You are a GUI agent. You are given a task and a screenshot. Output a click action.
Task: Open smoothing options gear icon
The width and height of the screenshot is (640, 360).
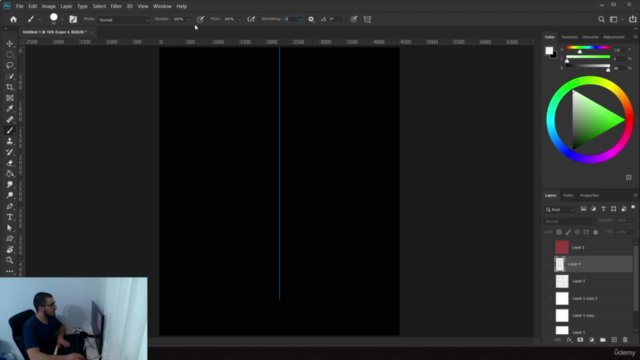pos(311,19)
